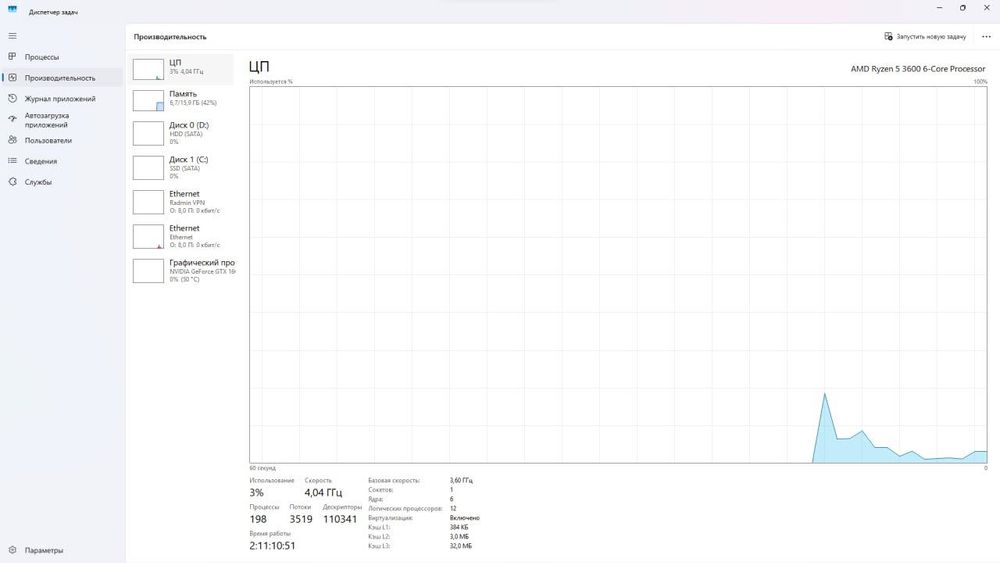Click the L3 cache 32,0 МБ value

(x=460, y=546)
